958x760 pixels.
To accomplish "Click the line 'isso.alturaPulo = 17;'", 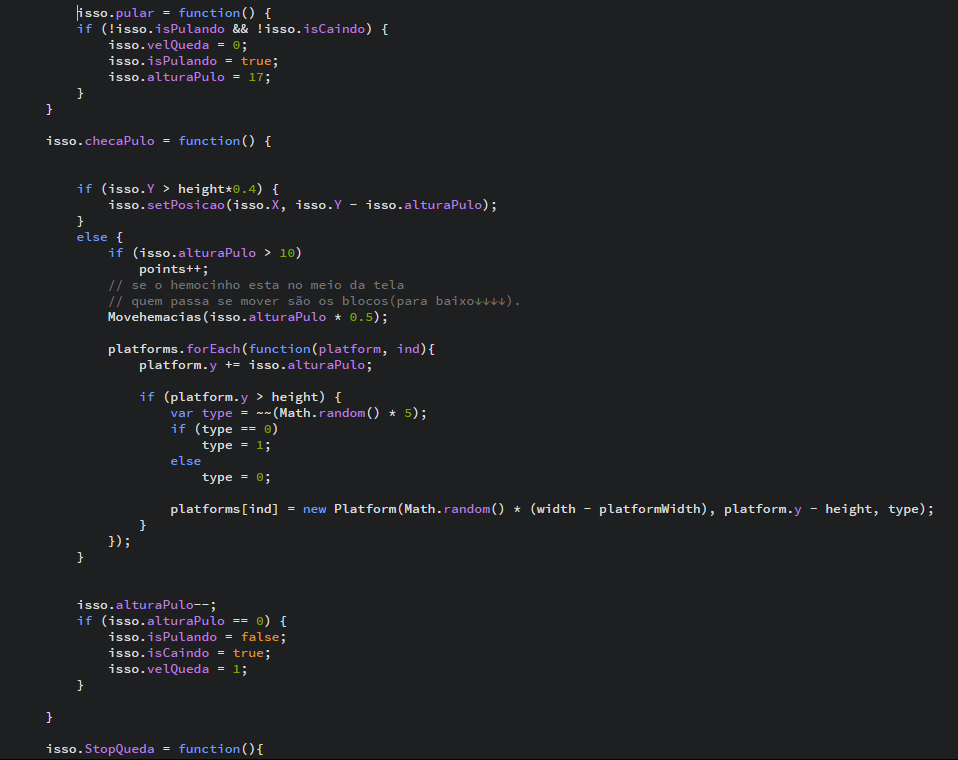I will [x=189, y=77].
